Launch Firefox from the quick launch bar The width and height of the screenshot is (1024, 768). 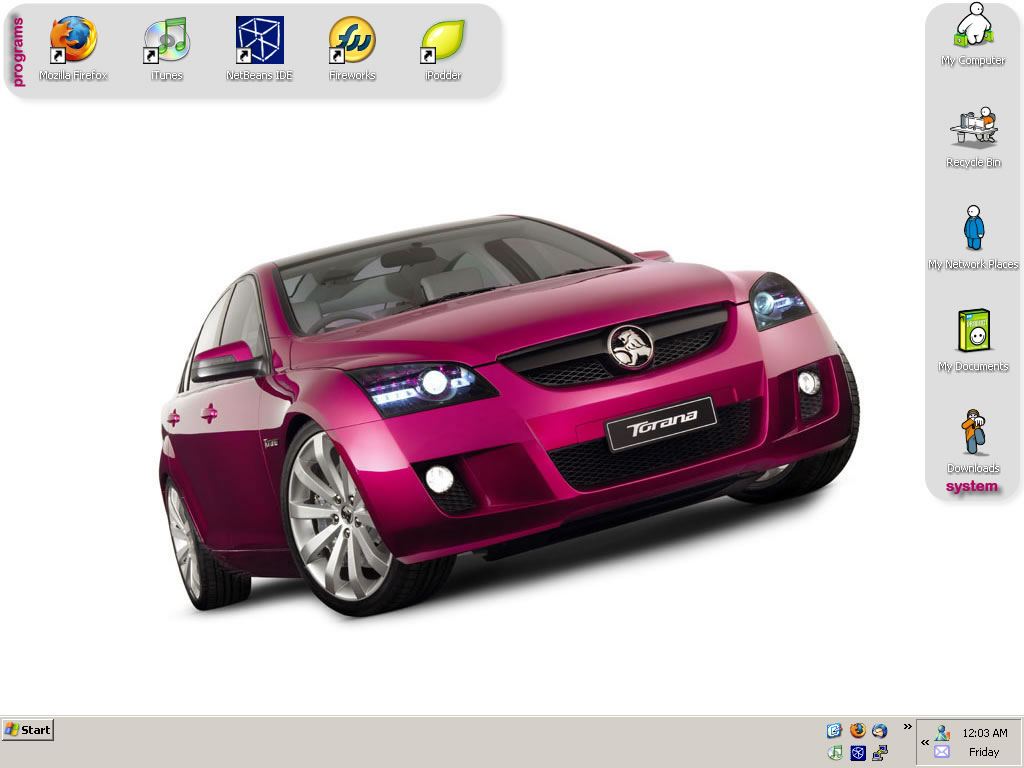pos(857,730)
